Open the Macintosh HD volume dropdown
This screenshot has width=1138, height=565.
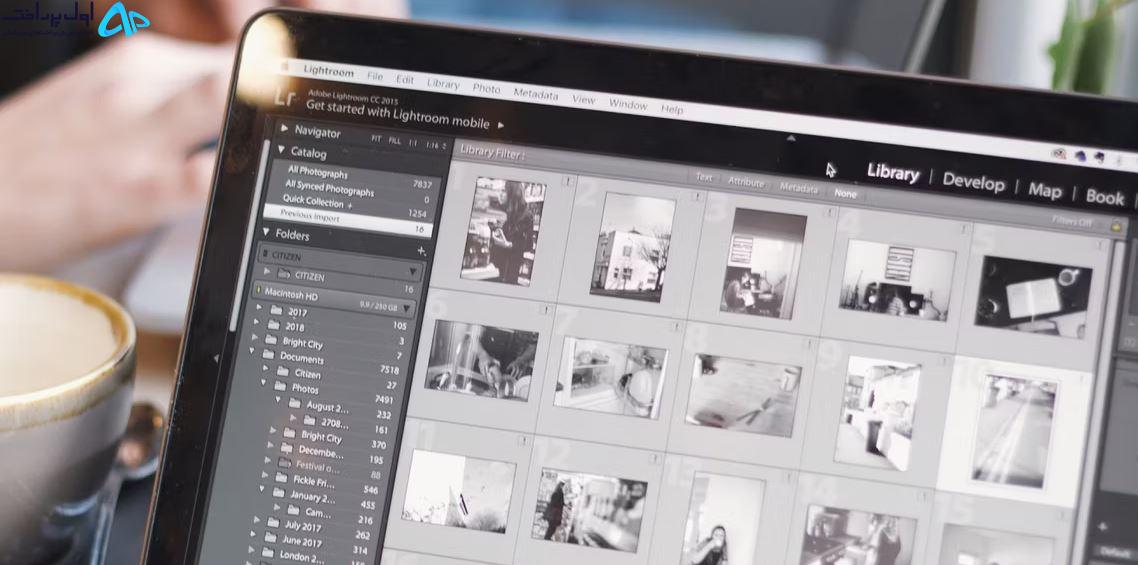coord(407,309)
